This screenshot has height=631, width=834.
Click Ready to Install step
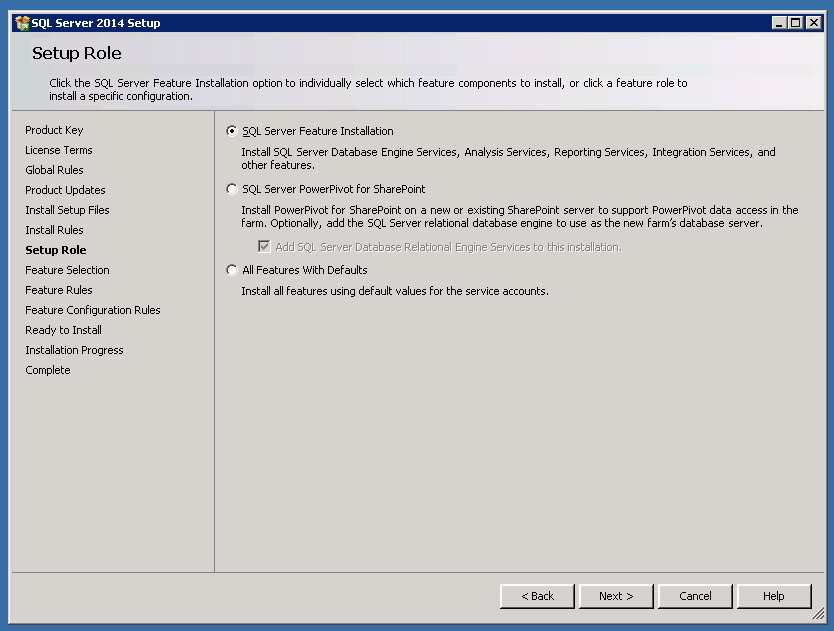63,330
